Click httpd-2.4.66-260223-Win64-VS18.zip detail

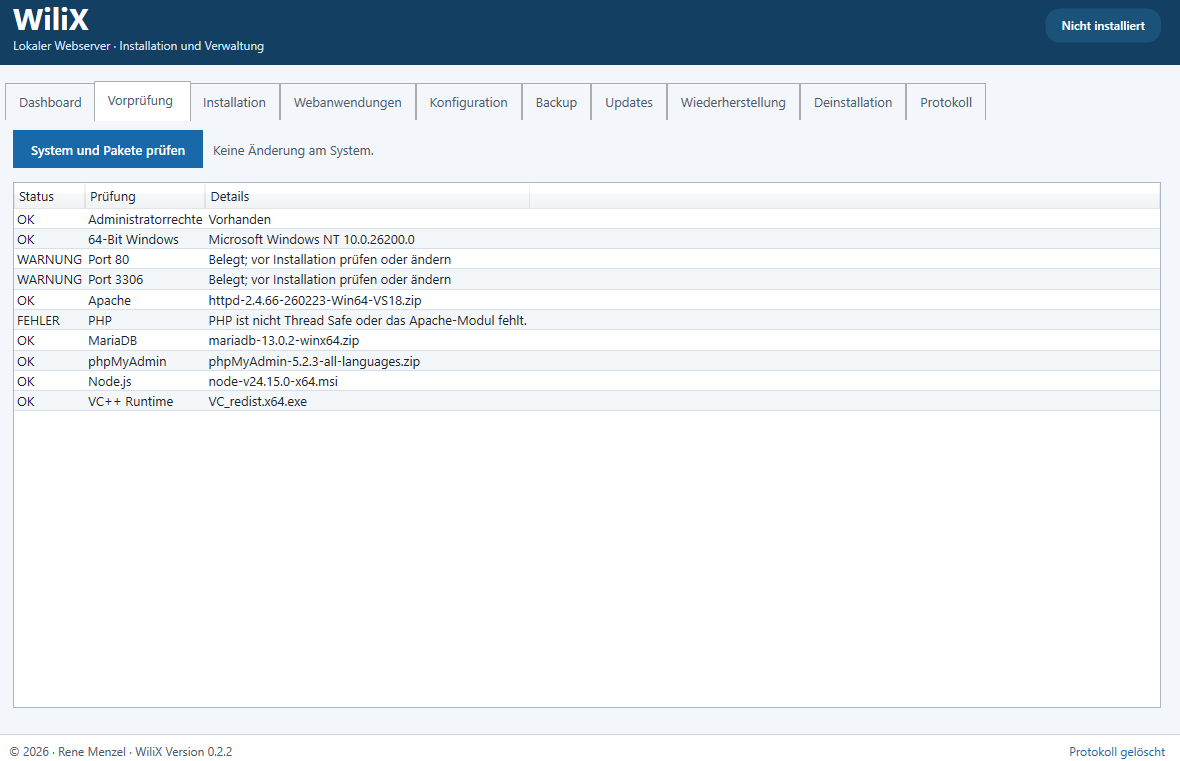[315, 300]
